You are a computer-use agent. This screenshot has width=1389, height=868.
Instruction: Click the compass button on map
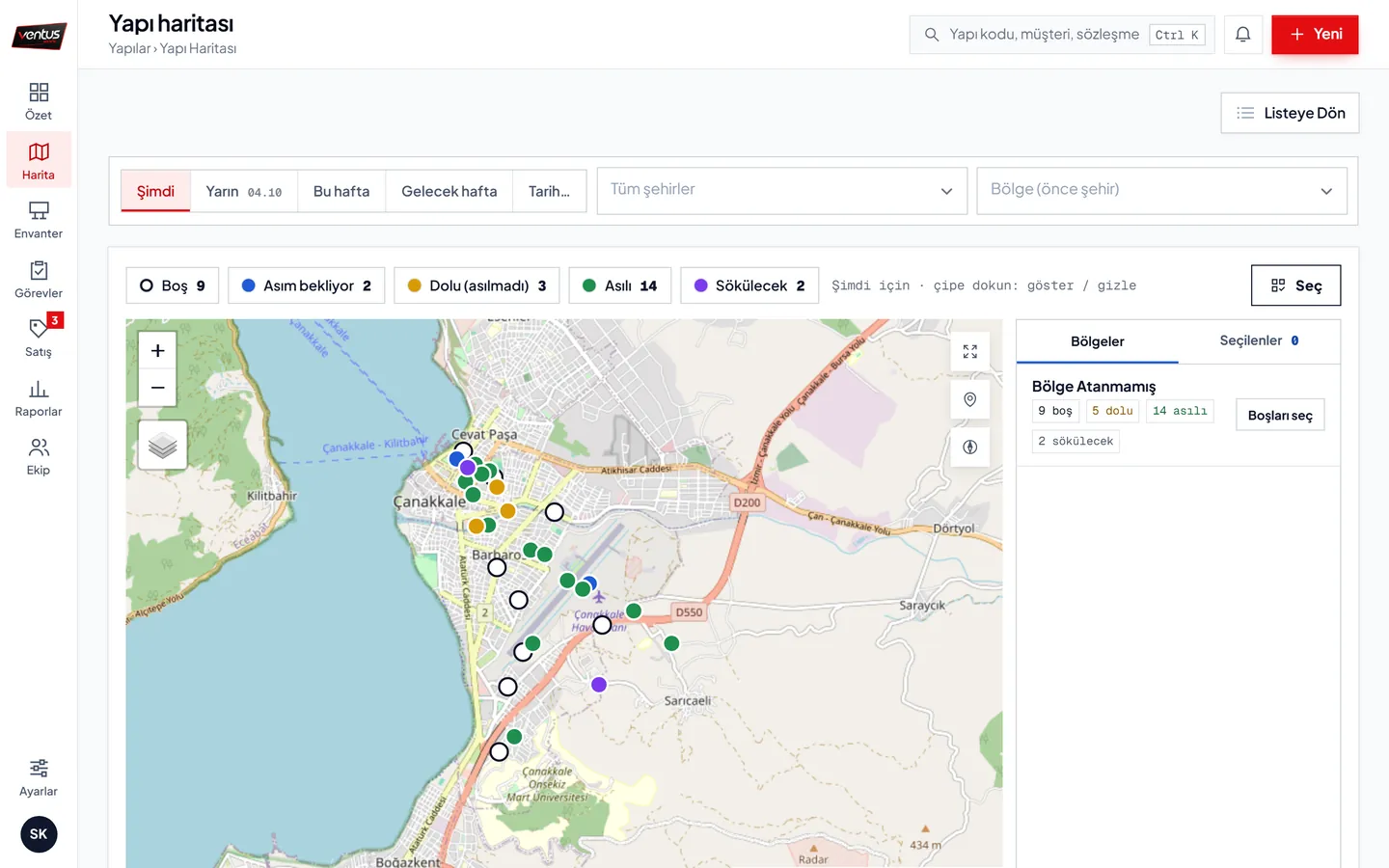970,448
